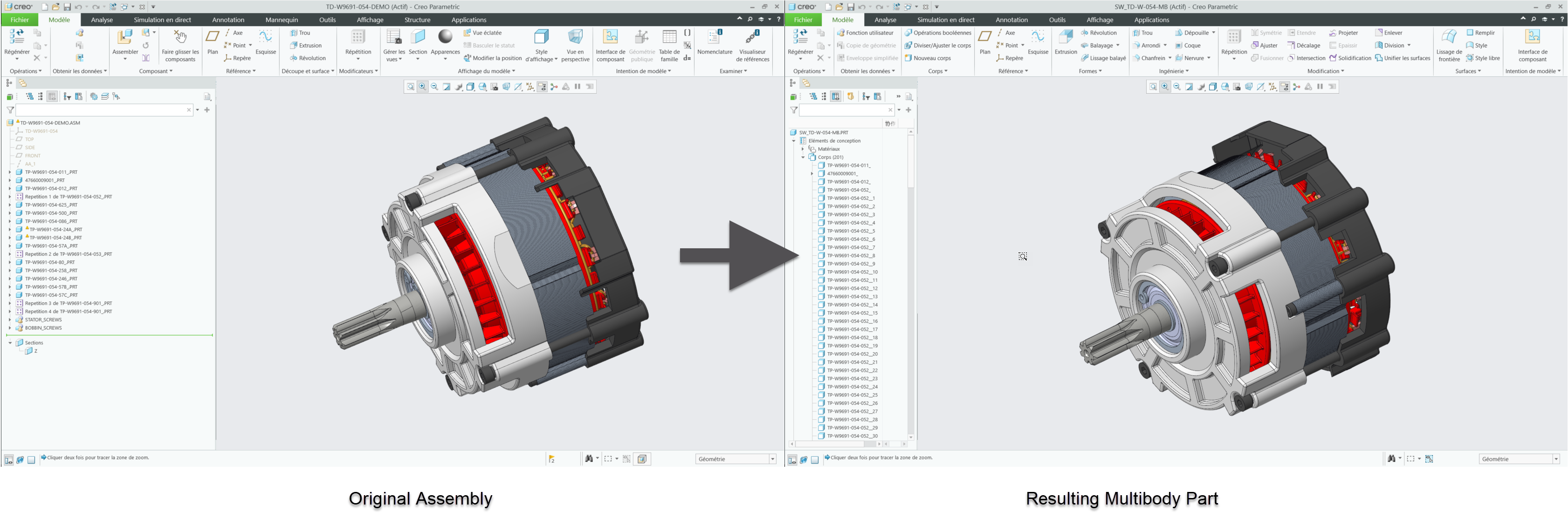Open Dépouille dropdown arrow
Image resolution: width=1568 pixels, height=532 pixels.
pos(1213,33)
